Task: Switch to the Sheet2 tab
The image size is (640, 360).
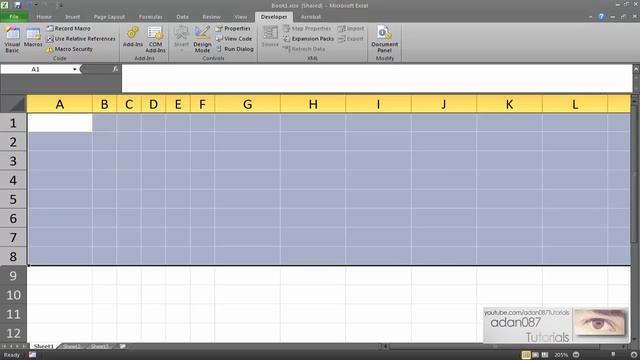Action: [72, 346]
